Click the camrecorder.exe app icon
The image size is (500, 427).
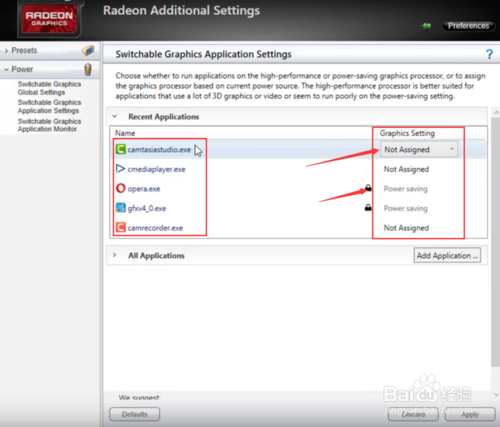click(x=121, y=228)
